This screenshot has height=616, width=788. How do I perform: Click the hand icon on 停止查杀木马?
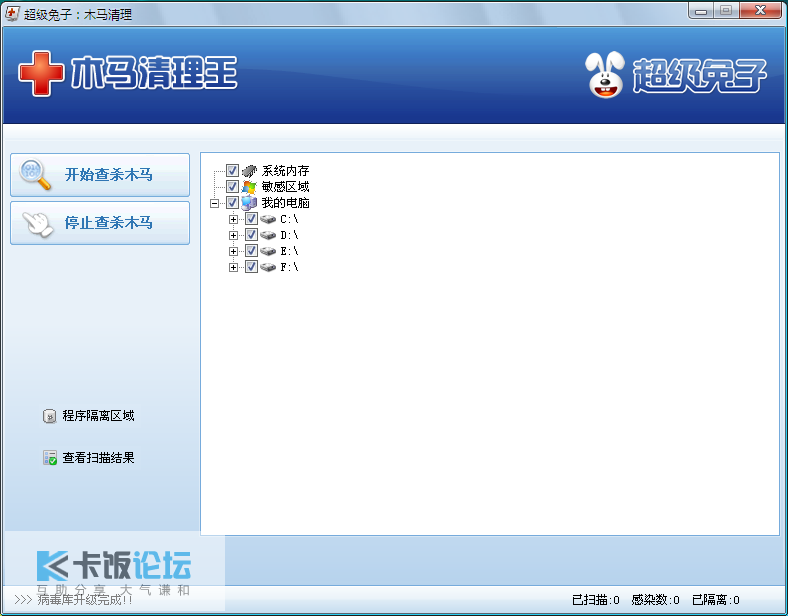tap(38, 224)
